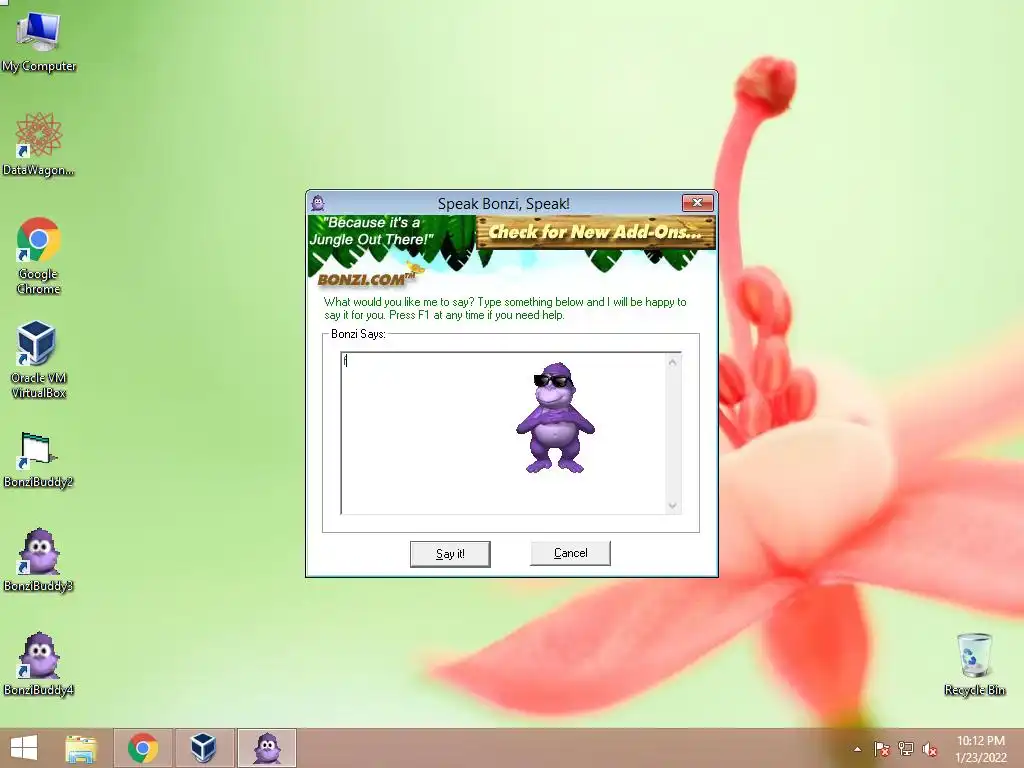The image size is (1024, 768).
Task: Open the My Computer desktop icon
Action: [39, 40]
